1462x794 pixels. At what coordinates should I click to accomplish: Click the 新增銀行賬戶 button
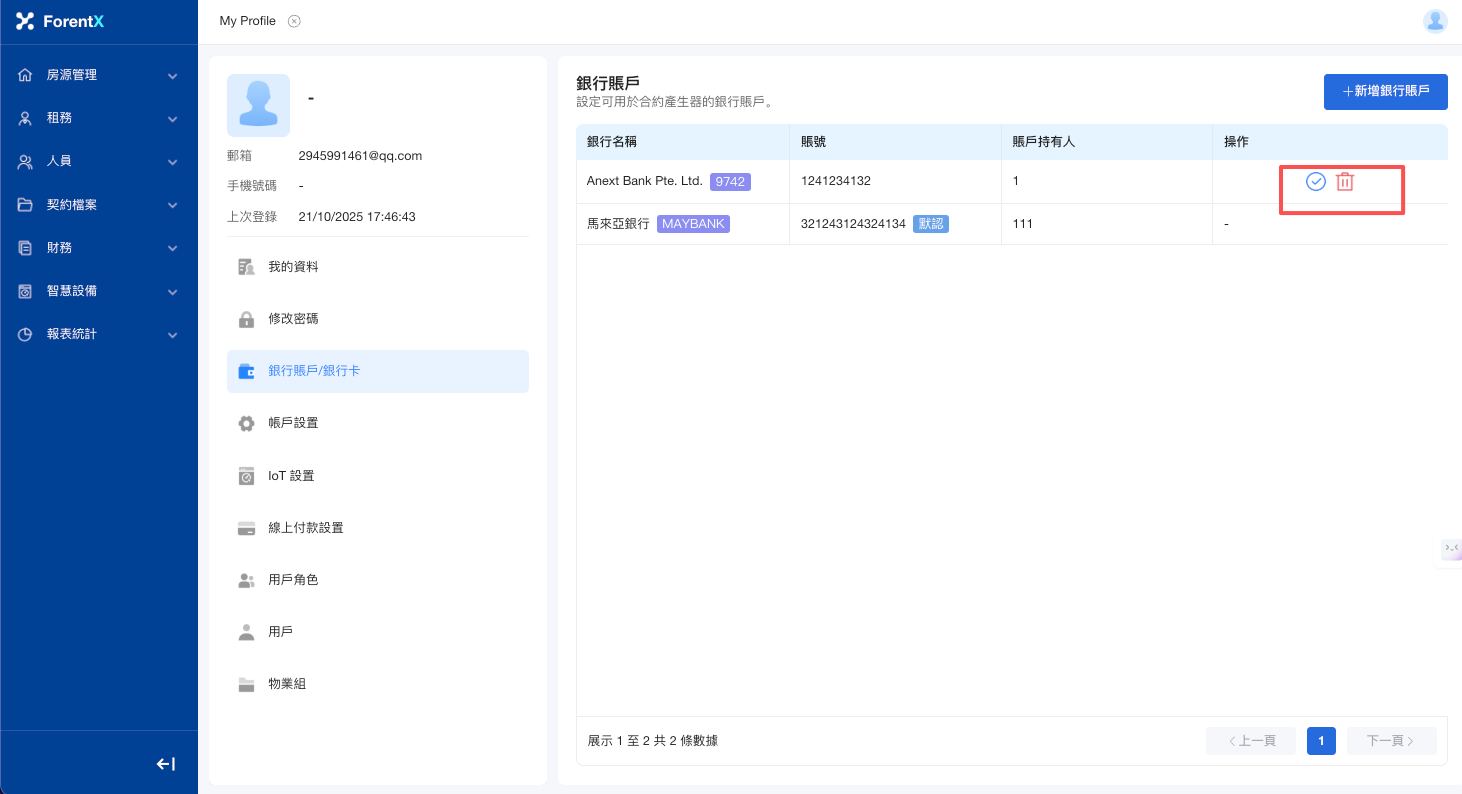coord(1385,91)
